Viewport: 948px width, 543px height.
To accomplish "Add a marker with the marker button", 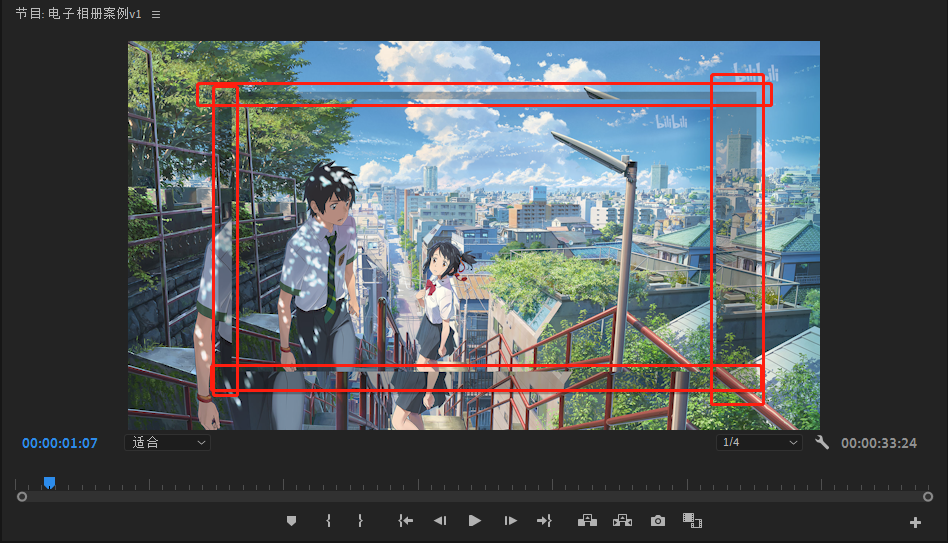I will point(291,521).
